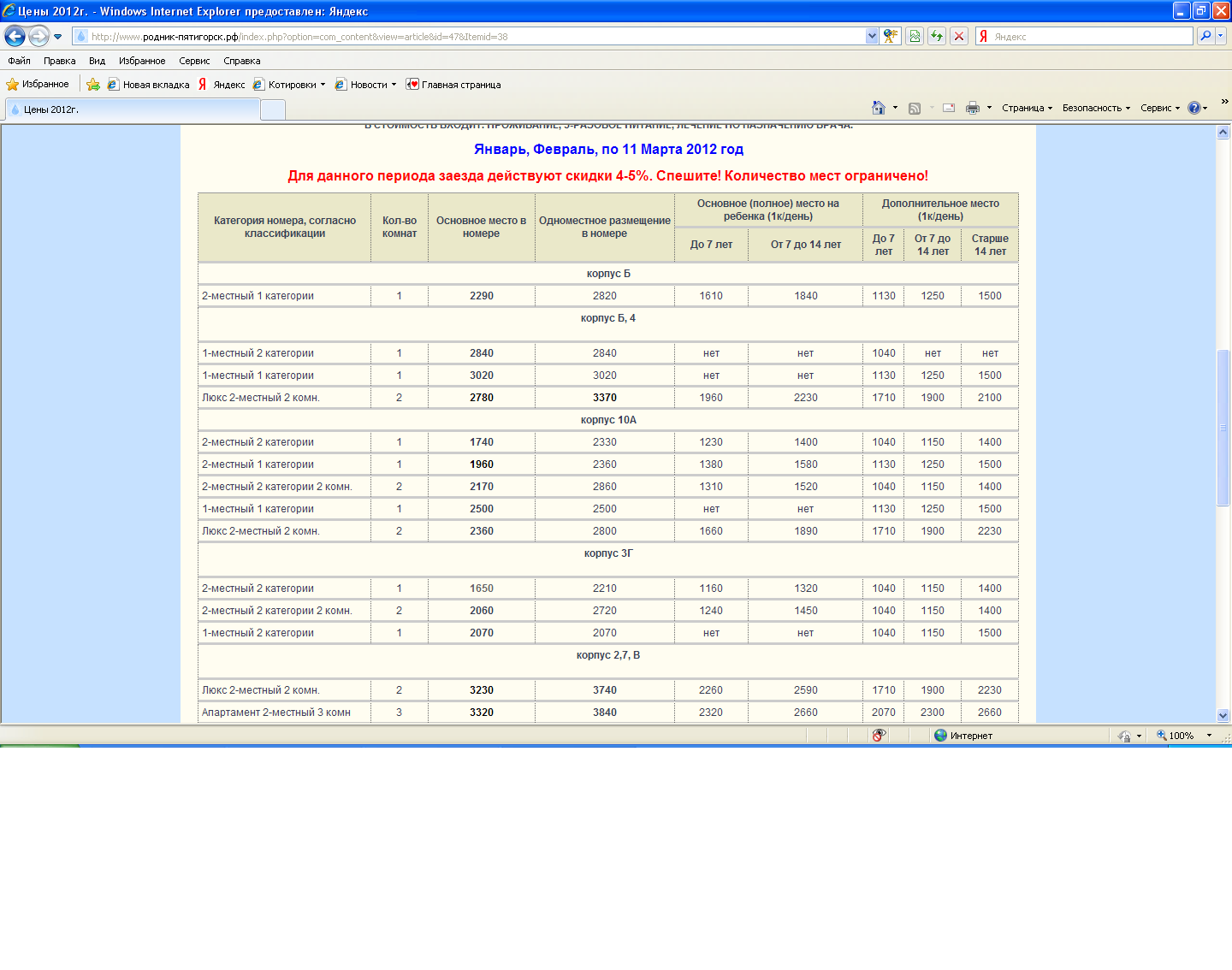Click row label 'Апартамент 2-местный 3 комн'
This screenshot has height=970, width=1232.
tap(276, 713)
